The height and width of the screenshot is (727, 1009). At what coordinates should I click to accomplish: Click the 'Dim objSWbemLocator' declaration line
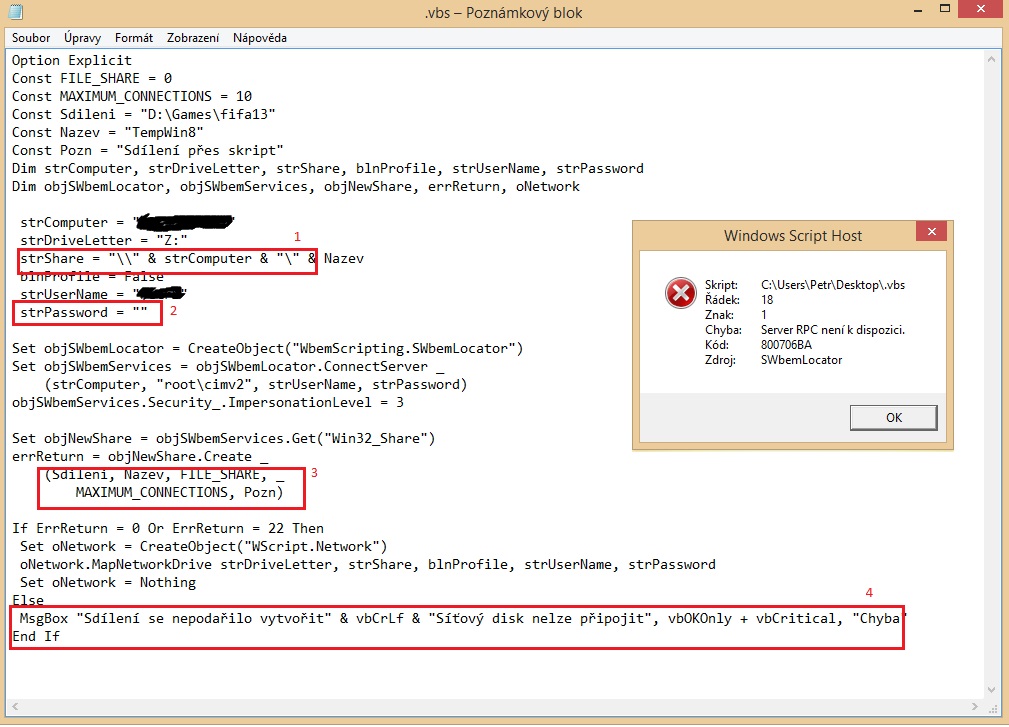coord(295,187)
